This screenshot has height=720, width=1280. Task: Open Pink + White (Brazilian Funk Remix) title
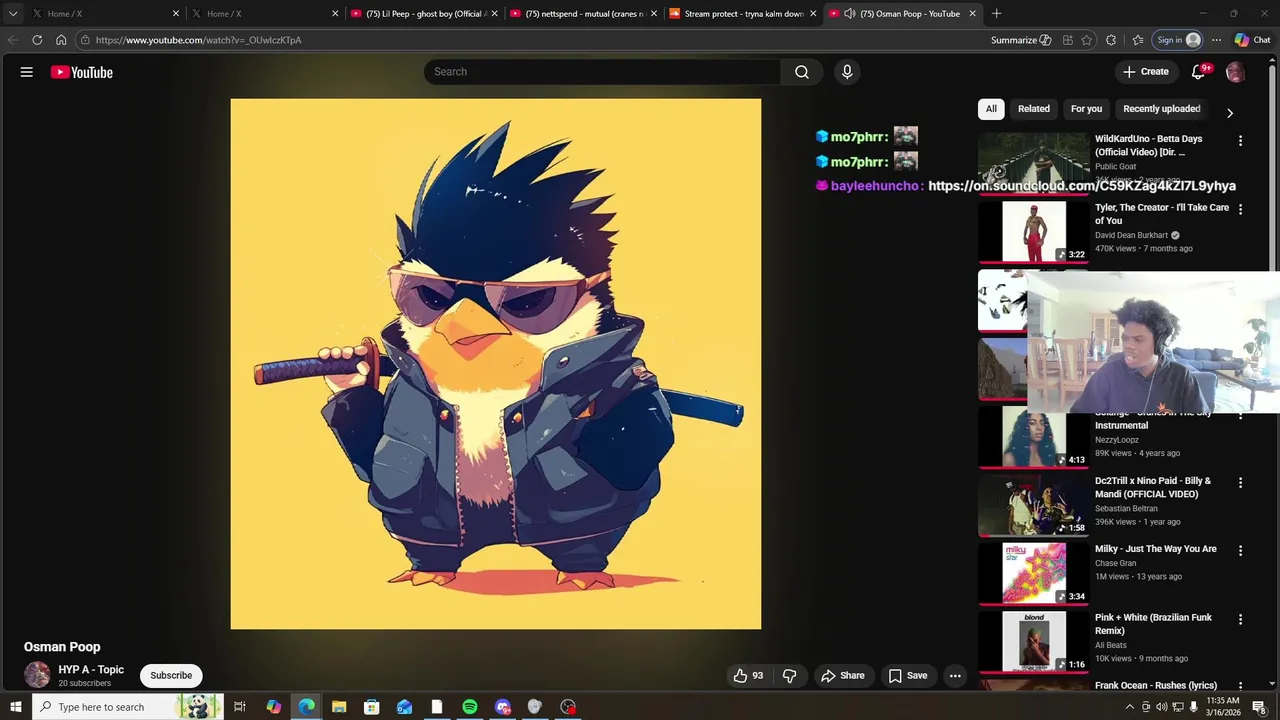[1153, 624]
